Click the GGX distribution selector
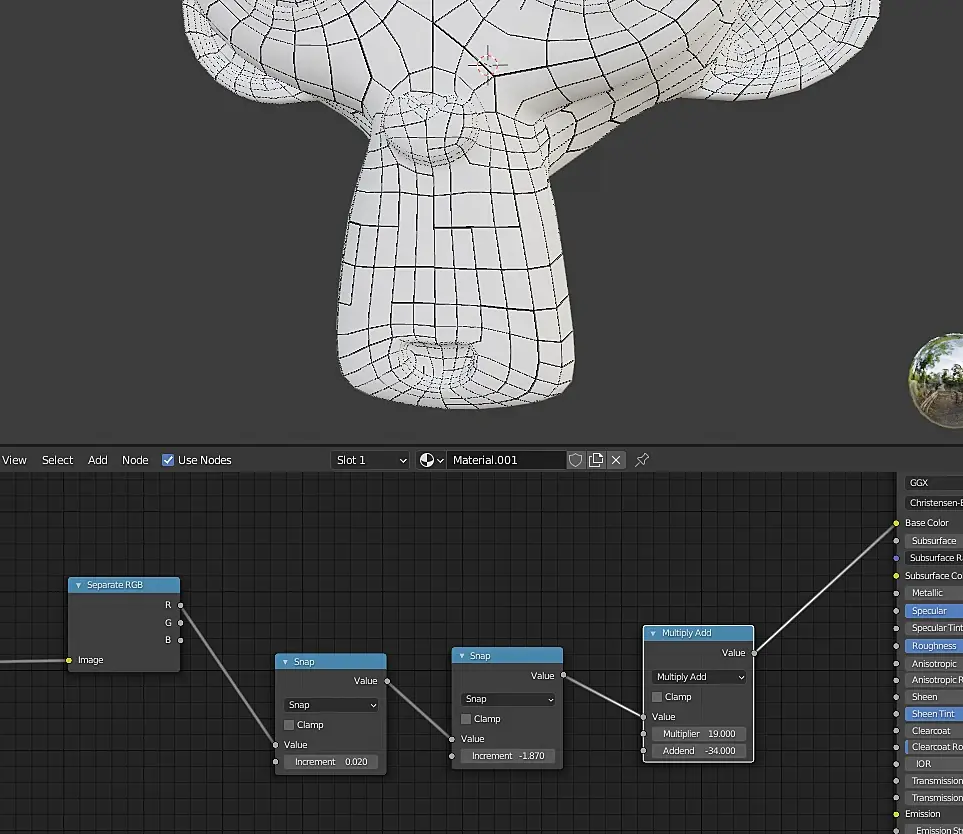The image size is (963, 834). [x=933, y=483]
